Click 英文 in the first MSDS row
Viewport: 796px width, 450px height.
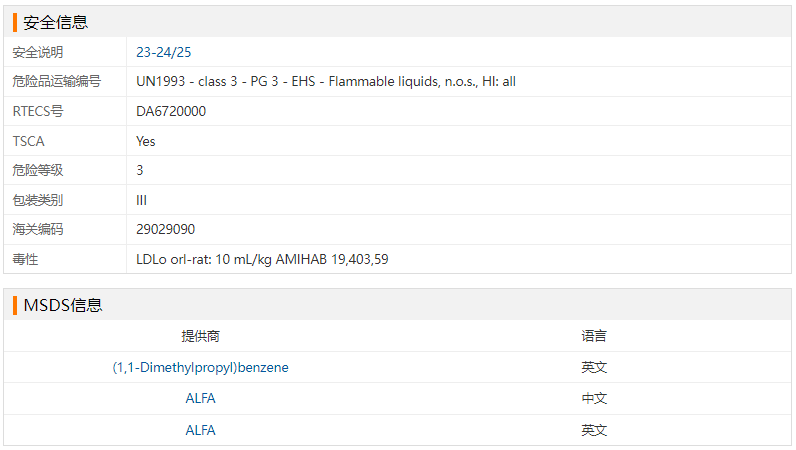pos(594,367)
